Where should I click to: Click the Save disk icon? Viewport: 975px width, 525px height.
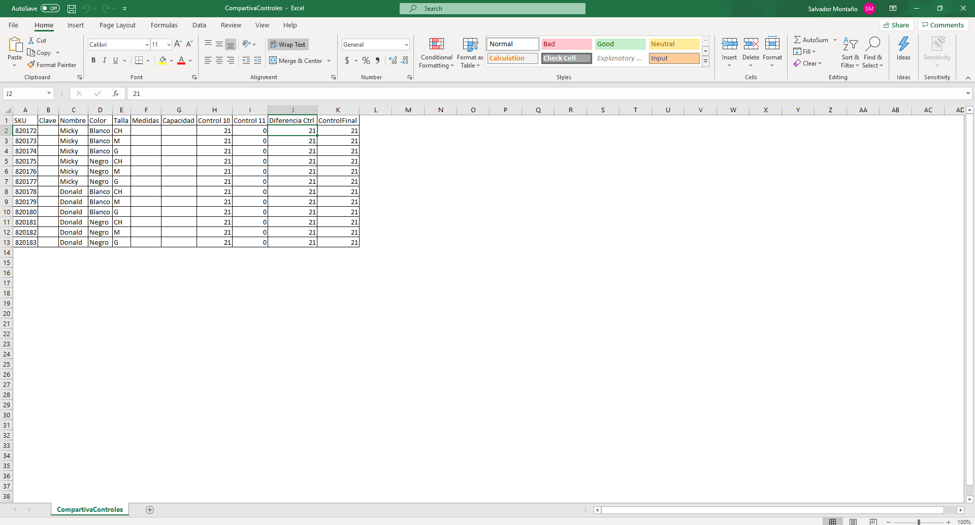(x=72, y=9)
